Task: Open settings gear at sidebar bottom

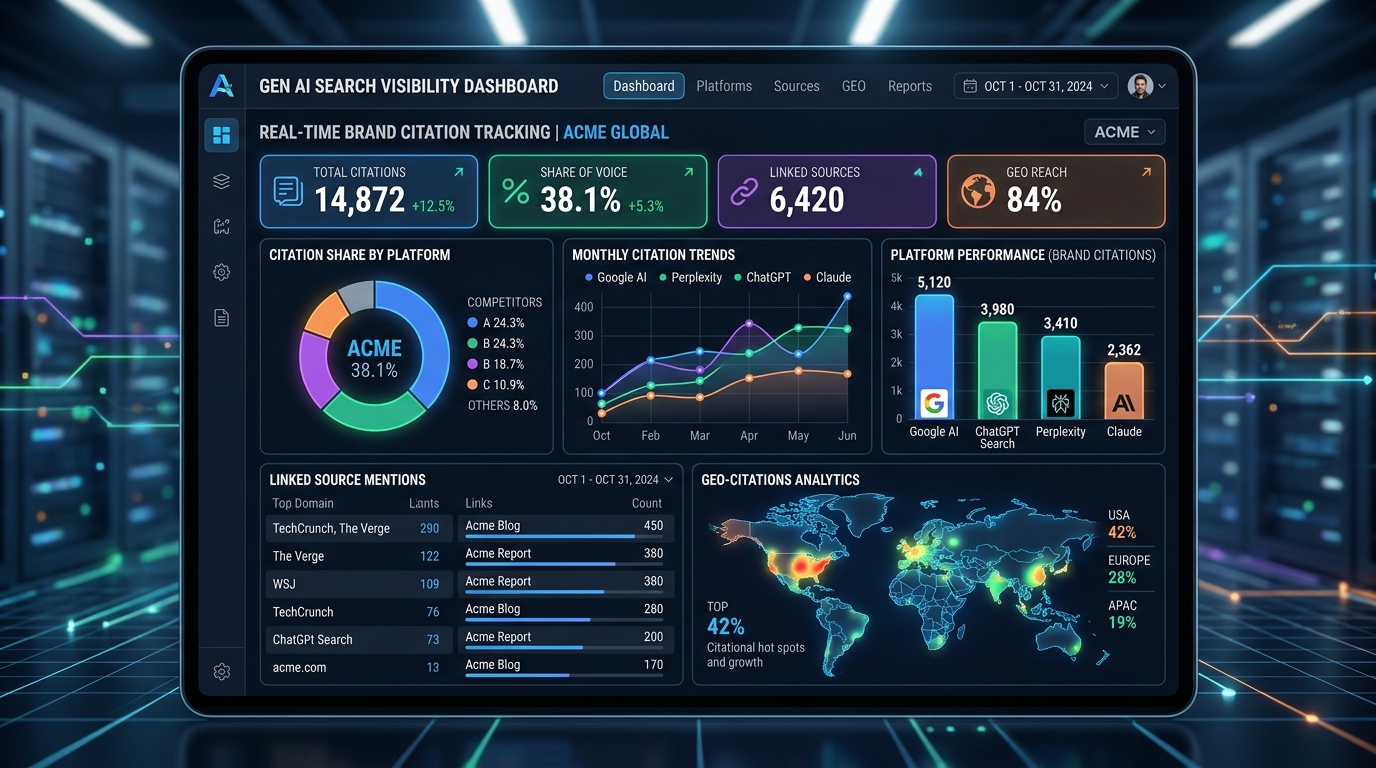Action: pos(221,671)
